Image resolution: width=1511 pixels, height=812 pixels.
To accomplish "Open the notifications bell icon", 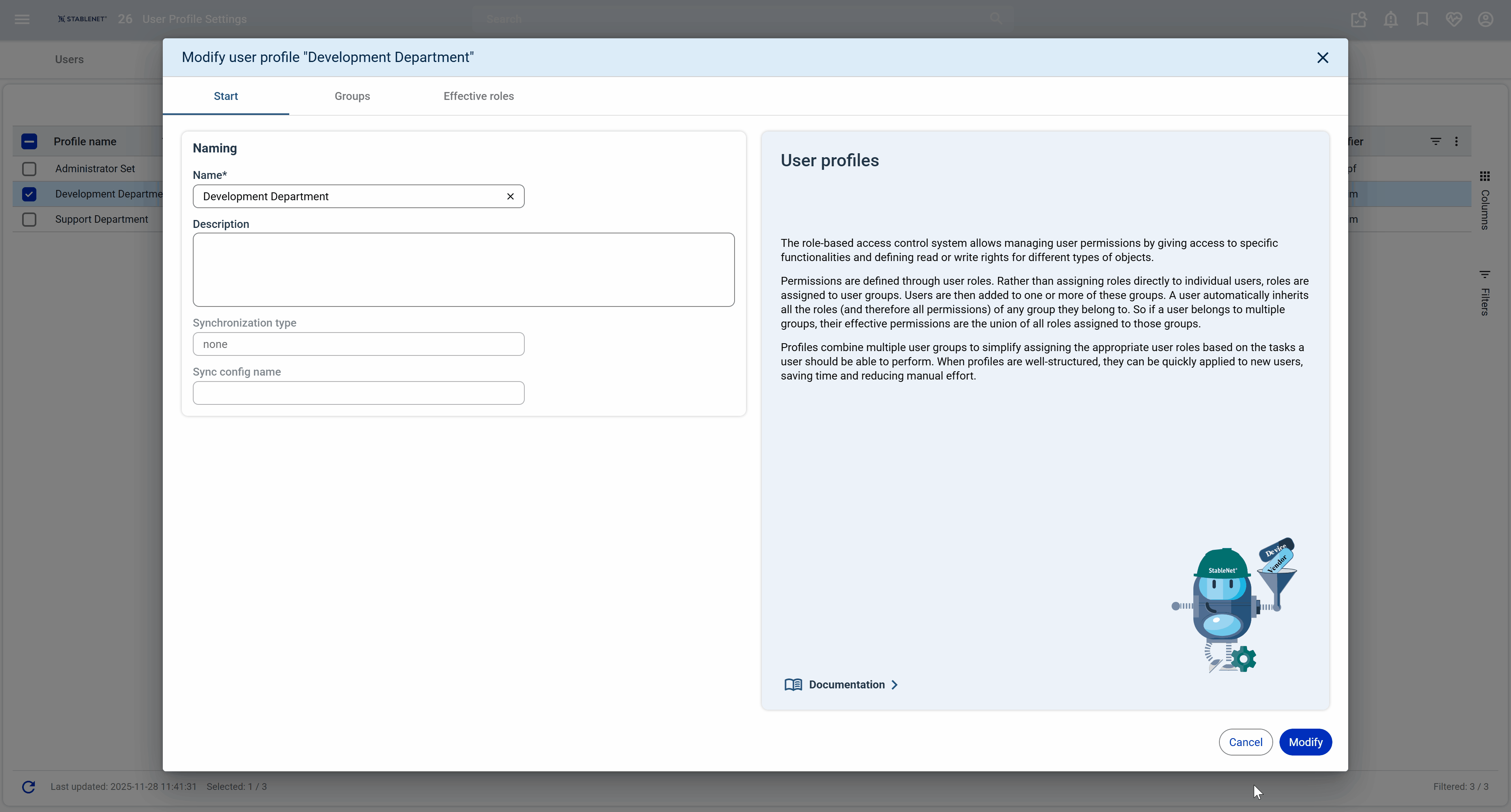I will click(x=1390, y=19).
